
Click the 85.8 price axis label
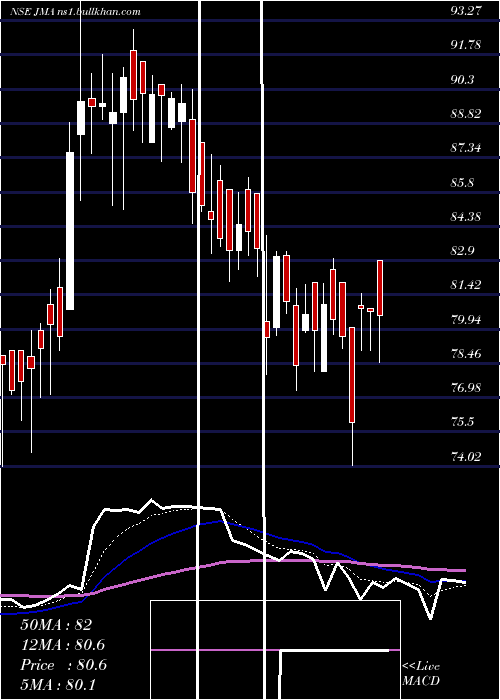coord(463,183)
